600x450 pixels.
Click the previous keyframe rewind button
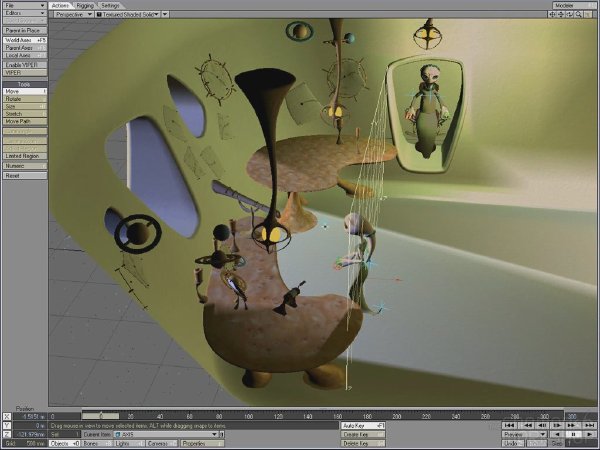coord(526,425)
